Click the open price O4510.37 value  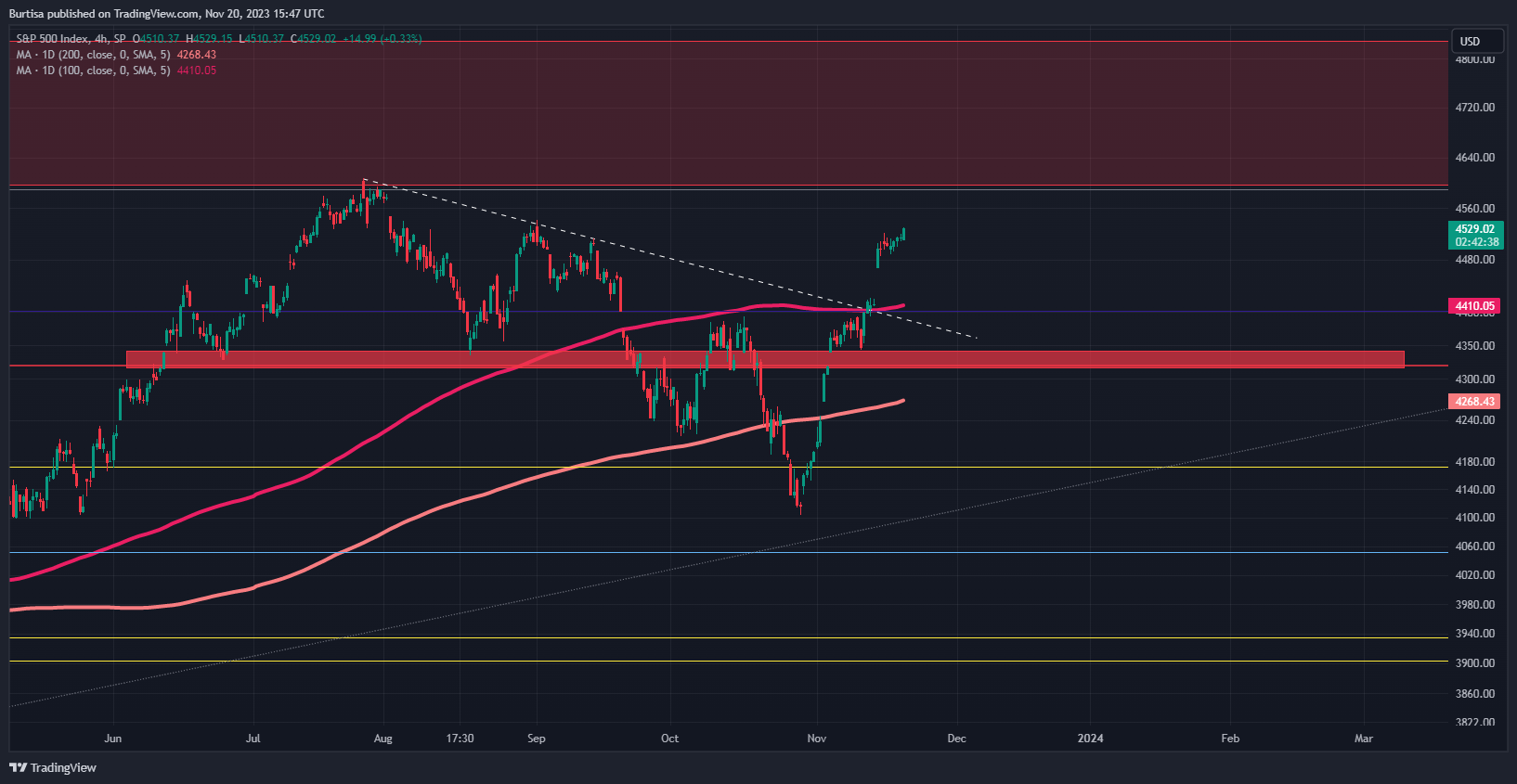[156, 39]
